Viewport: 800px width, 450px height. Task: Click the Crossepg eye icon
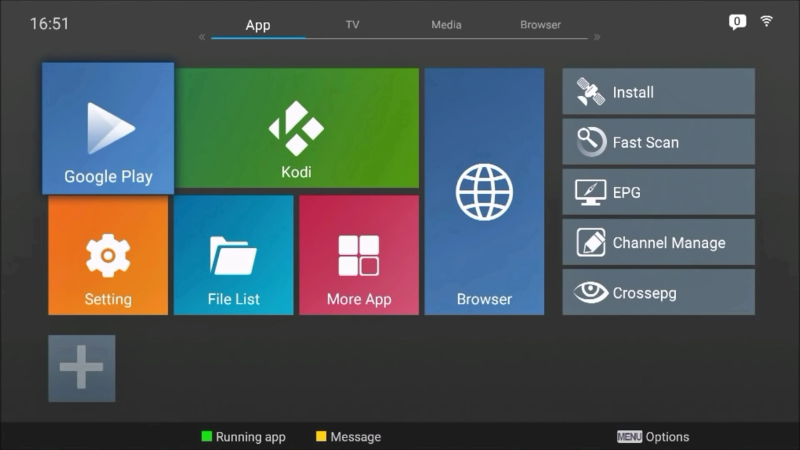tap(590, 292)
